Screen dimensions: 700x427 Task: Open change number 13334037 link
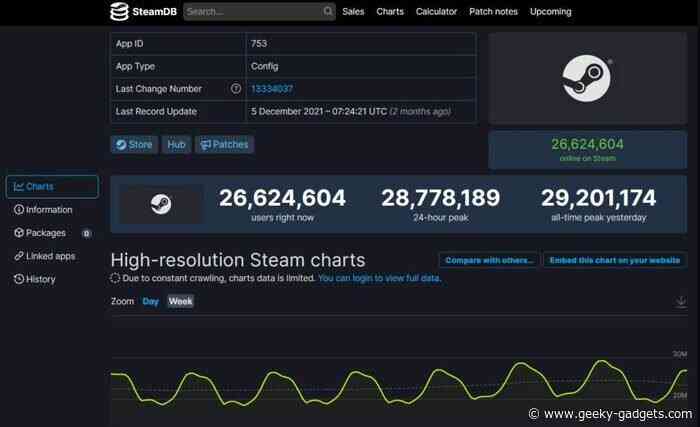coord(272,89)
